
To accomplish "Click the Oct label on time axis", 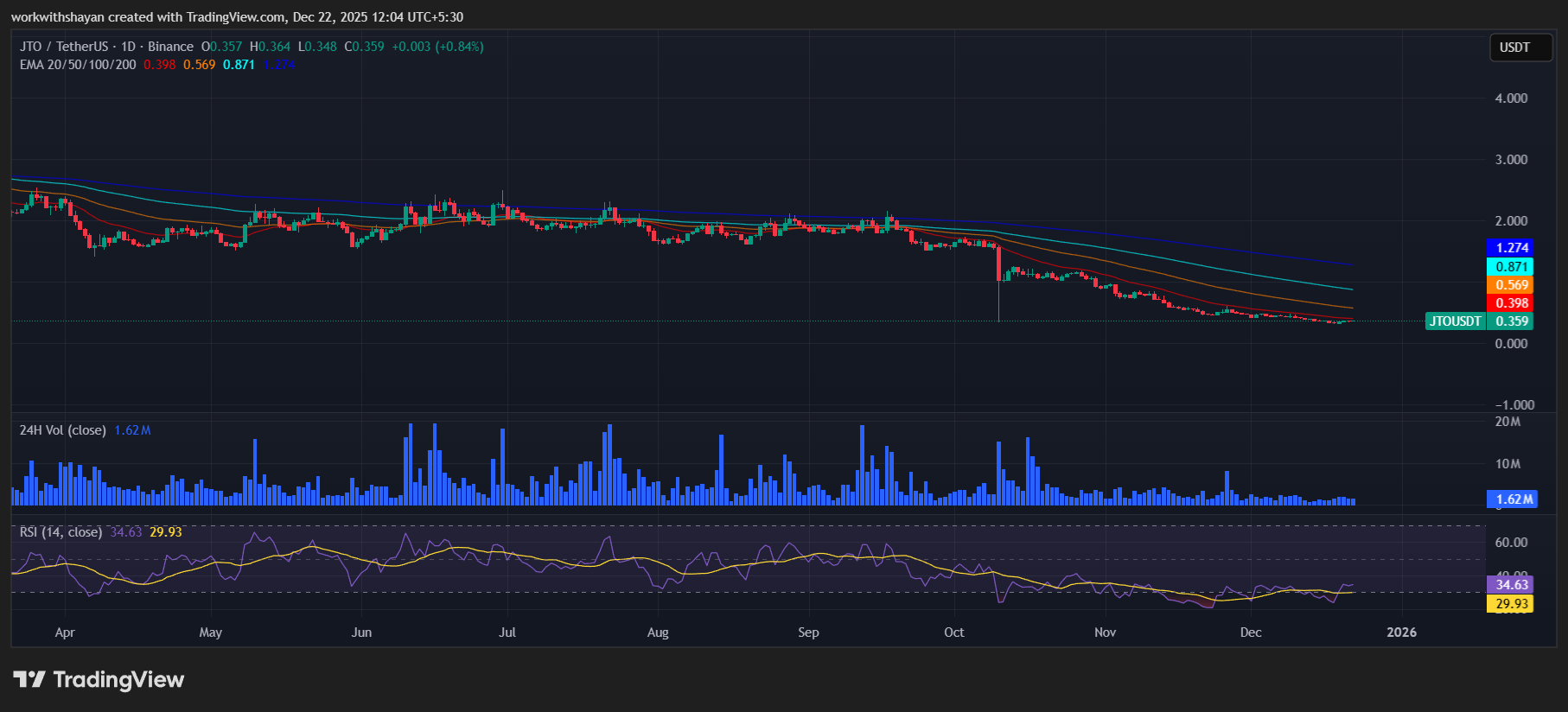I will coord(953,633).
